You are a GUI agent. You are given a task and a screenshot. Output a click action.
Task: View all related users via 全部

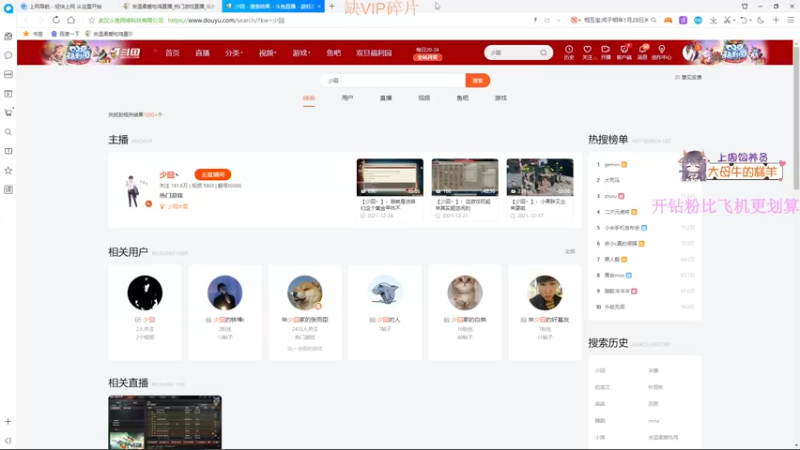pyautogui.click(x=570, y=252)
